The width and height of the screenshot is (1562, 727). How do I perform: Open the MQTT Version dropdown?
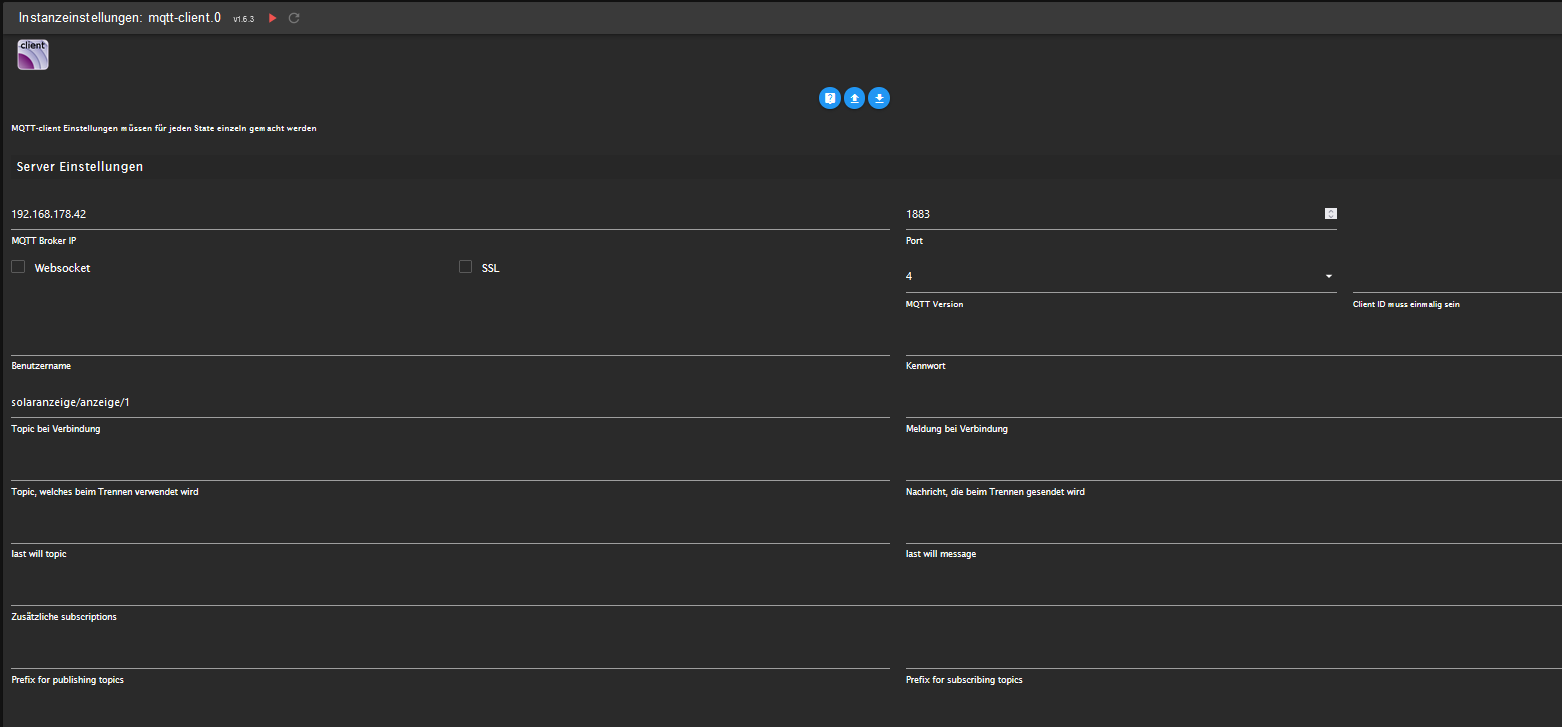click(x=1121, y=276)
